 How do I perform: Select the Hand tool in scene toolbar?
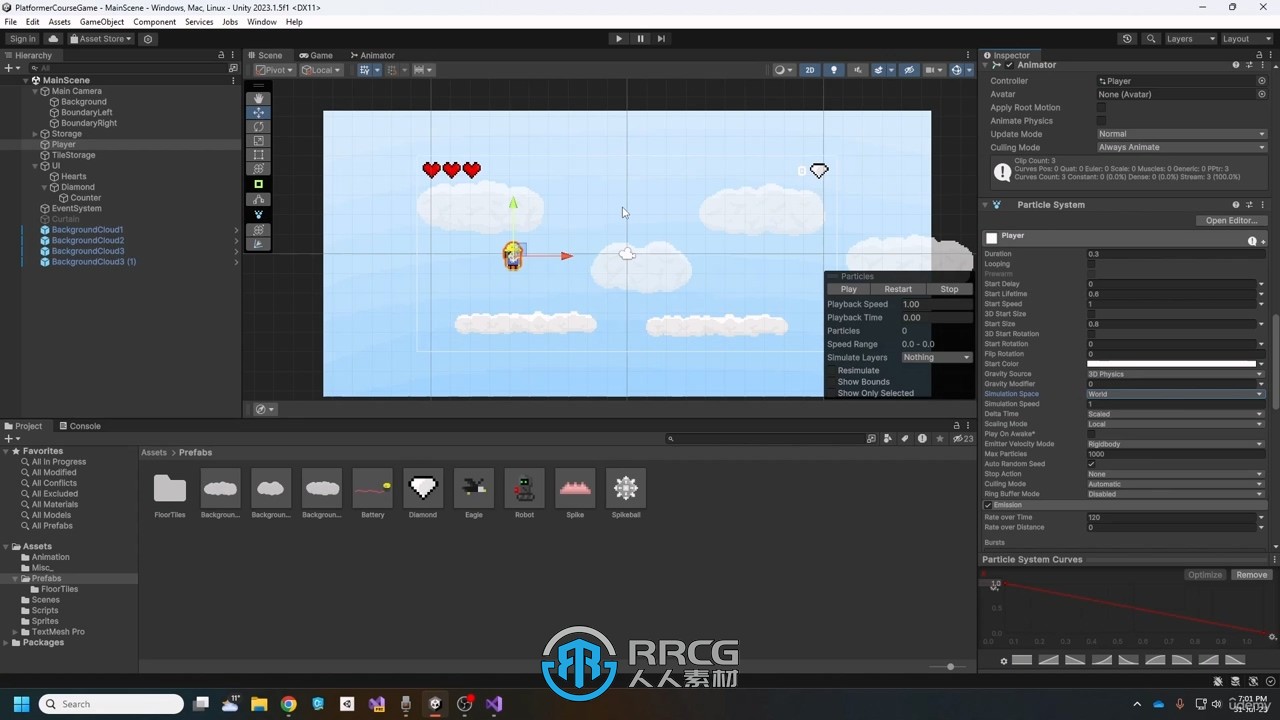pyautogui.click(x=259, y=98)
